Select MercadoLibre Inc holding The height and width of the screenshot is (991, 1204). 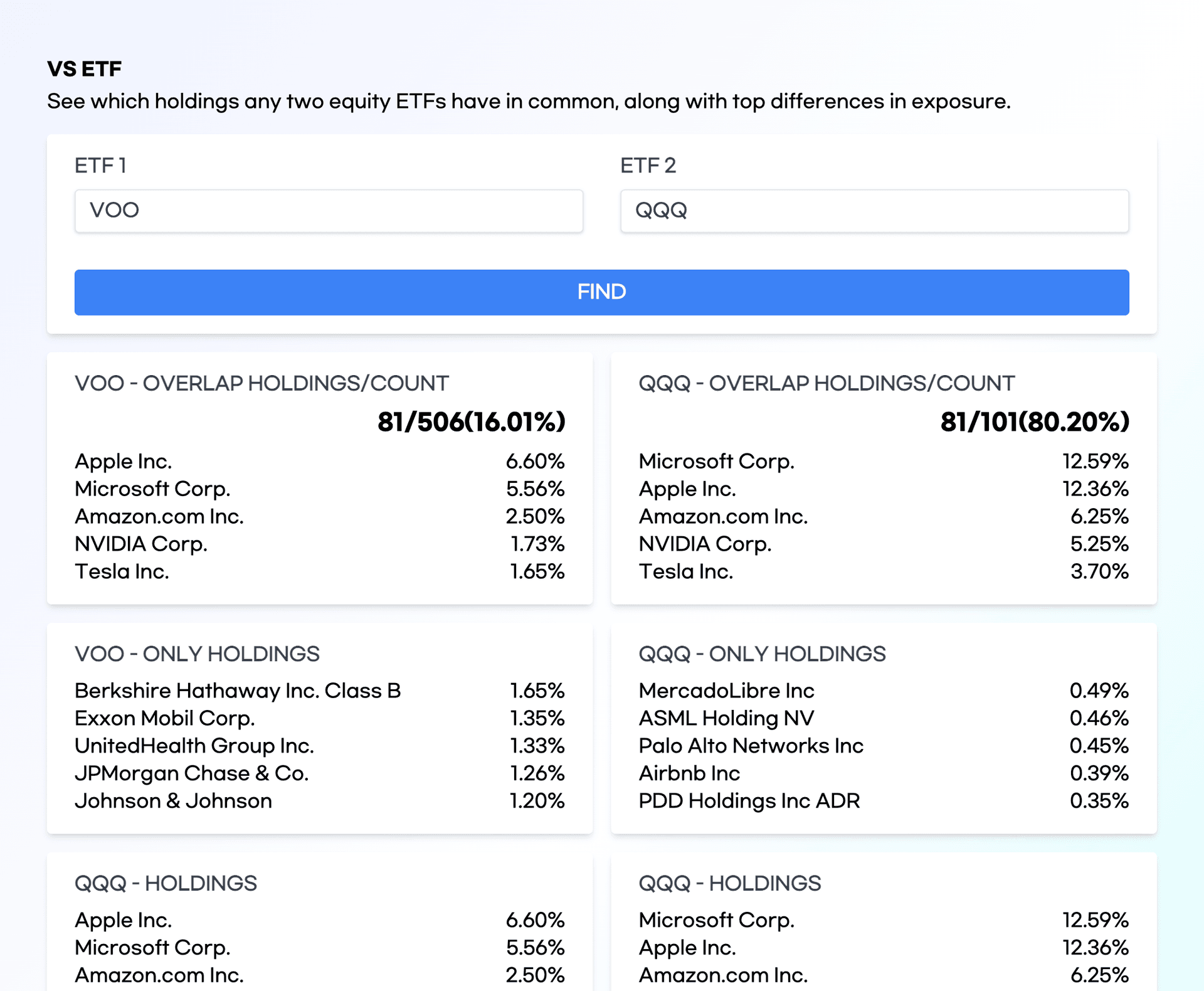point(726,691)
